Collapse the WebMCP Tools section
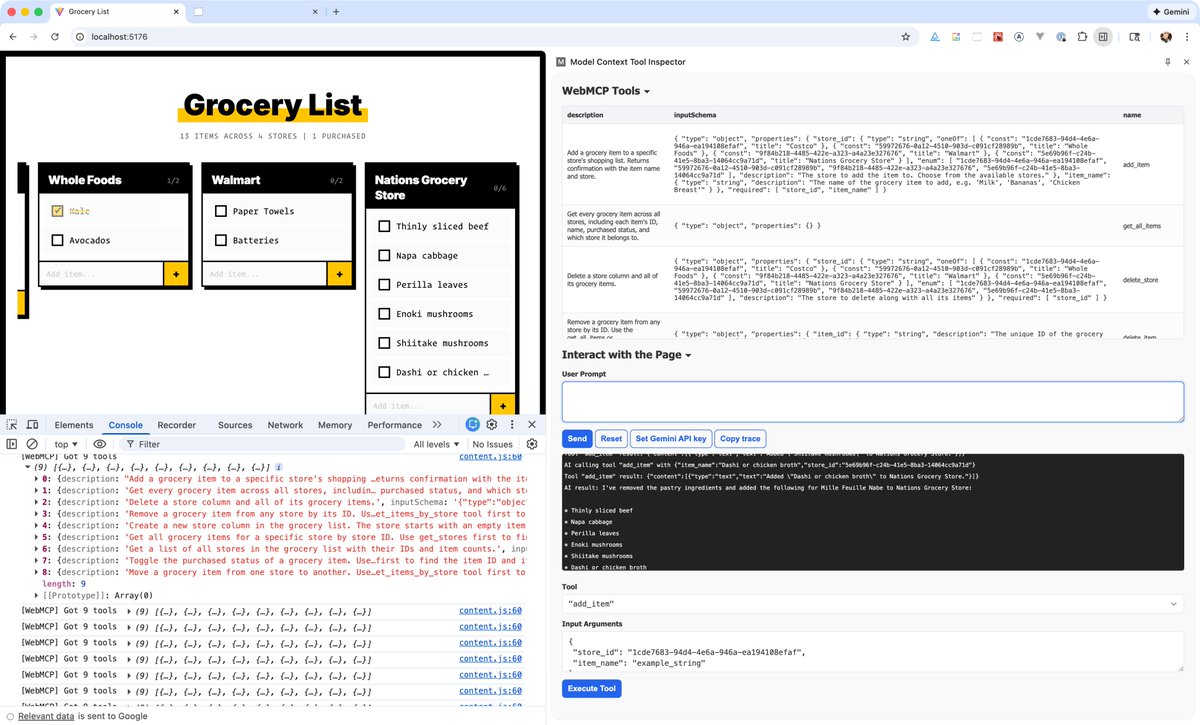Screen dimensions: 1200x725 pos(606,91)
